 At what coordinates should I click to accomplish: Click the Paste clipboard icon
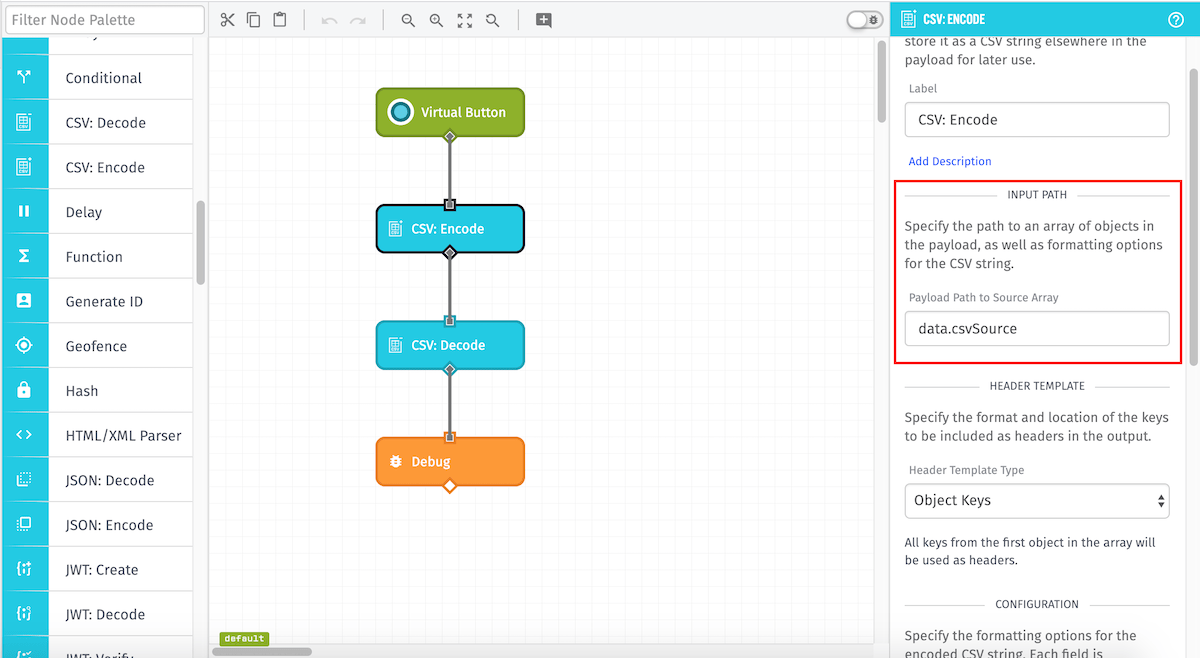[281, 19]
